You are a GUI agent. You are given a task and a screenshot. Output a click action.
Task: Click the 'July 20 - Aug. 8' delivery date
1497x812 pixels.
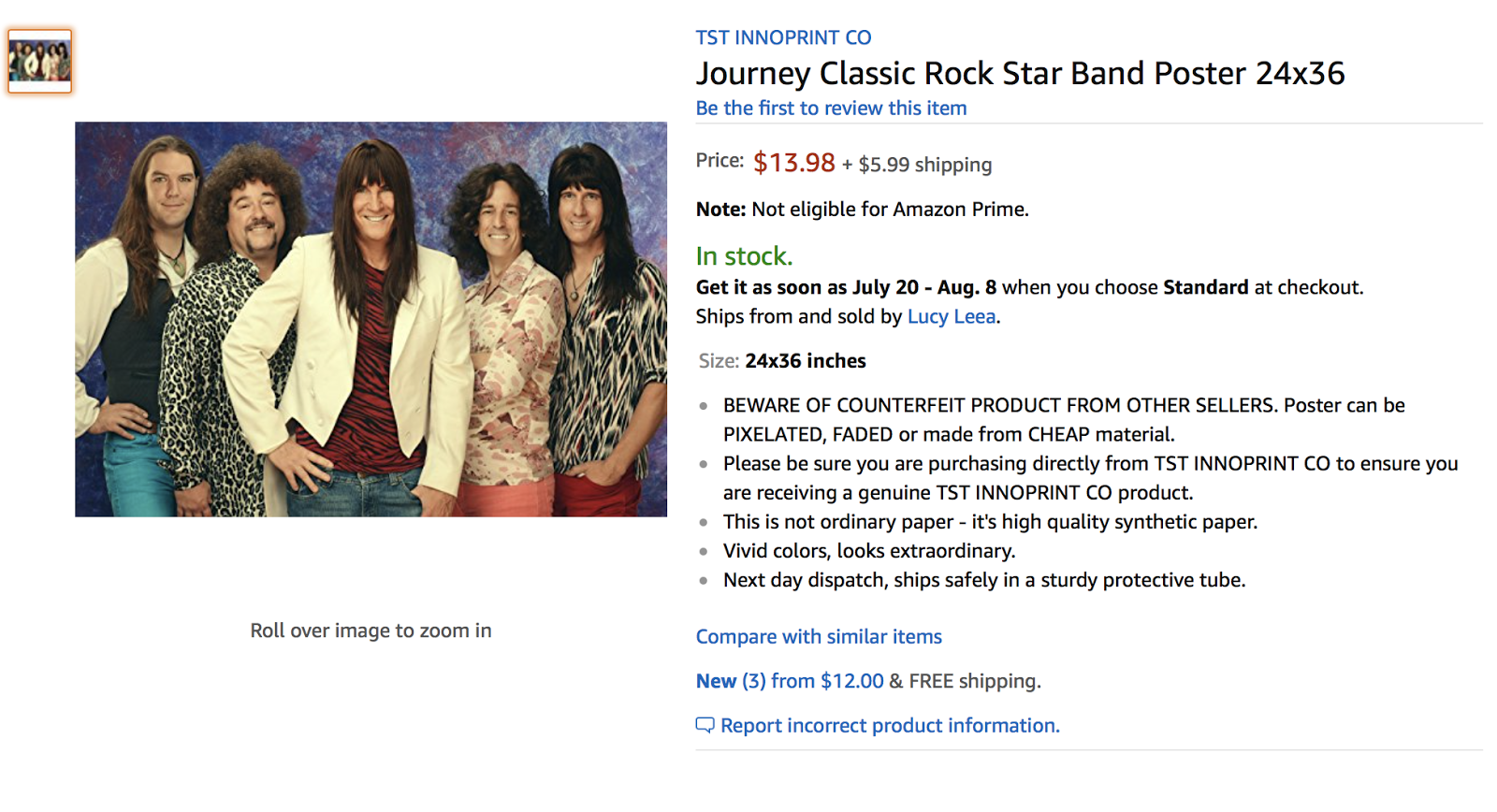pos(924,287)
